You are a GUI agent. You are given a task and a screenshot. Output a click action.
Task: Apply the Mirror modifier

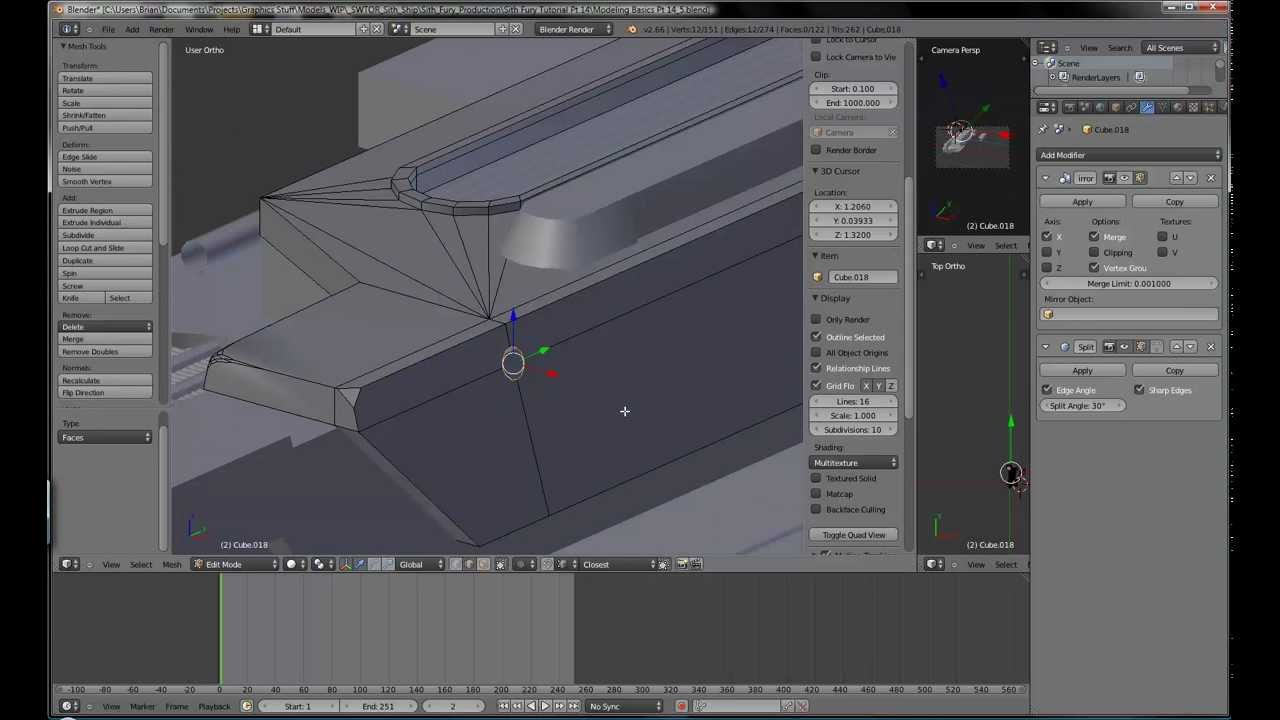pyautogui.click(x=1082, y=202)
